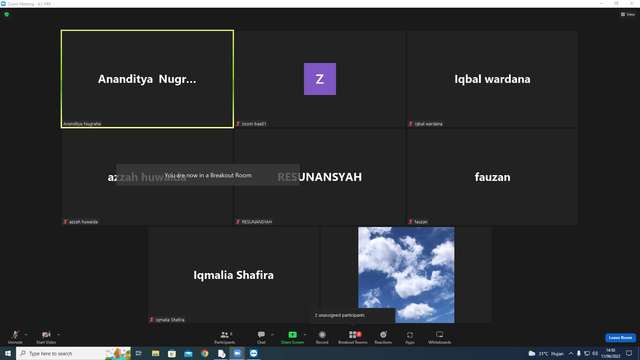This screenshot has width=640, height=360.
Task: Open File Explorer from the taskbar
Action: point(156,353)
